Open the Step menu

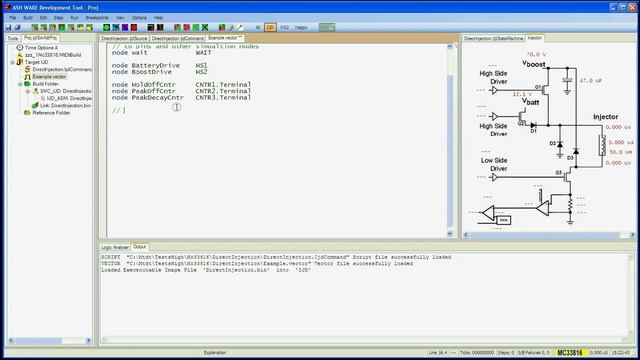point(58,18)
